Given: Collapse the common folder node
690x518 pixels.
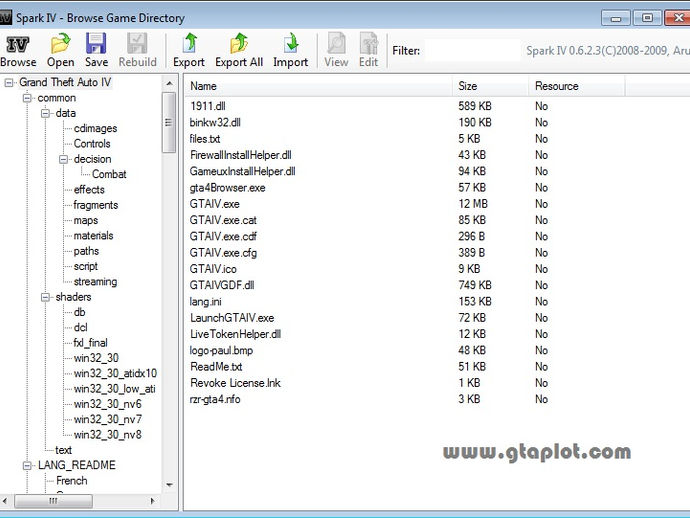Looking at the screenshot, I should click(x=27, y=98).
